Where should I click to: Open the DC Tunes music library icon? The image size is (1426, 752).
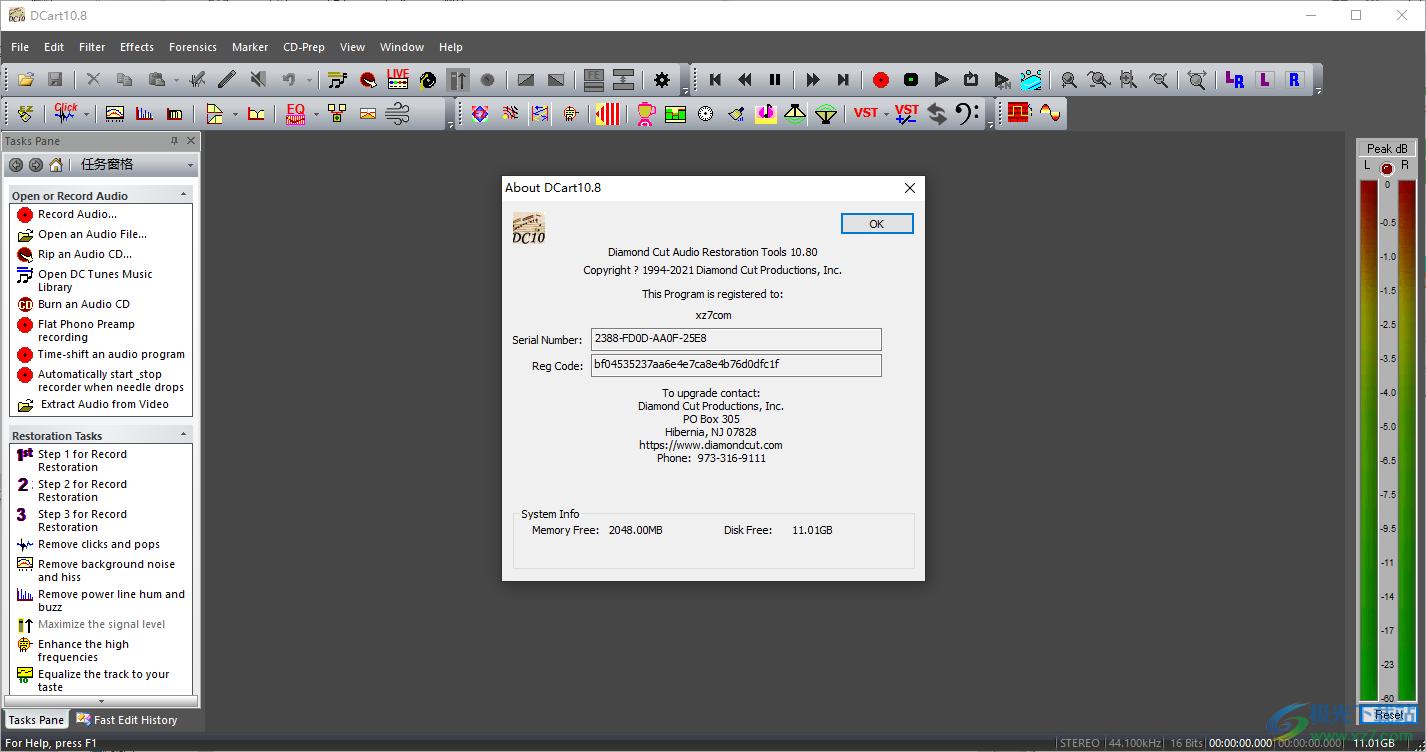(337, 80)
